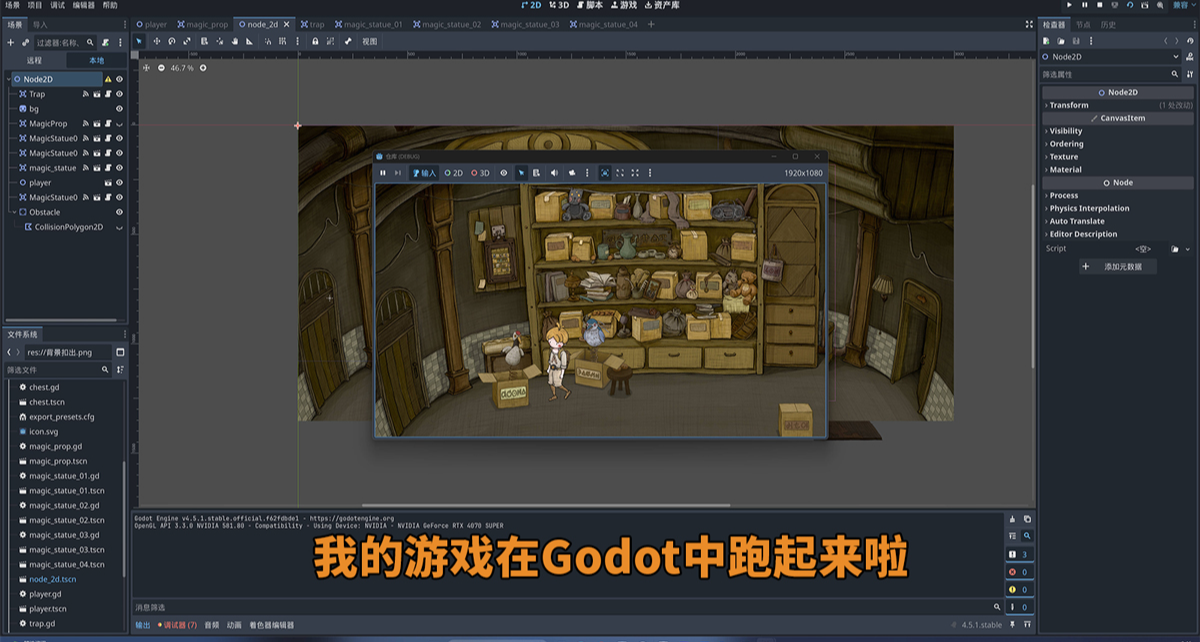Collapse the Node2D root in the scene tree

coord(8,78)
